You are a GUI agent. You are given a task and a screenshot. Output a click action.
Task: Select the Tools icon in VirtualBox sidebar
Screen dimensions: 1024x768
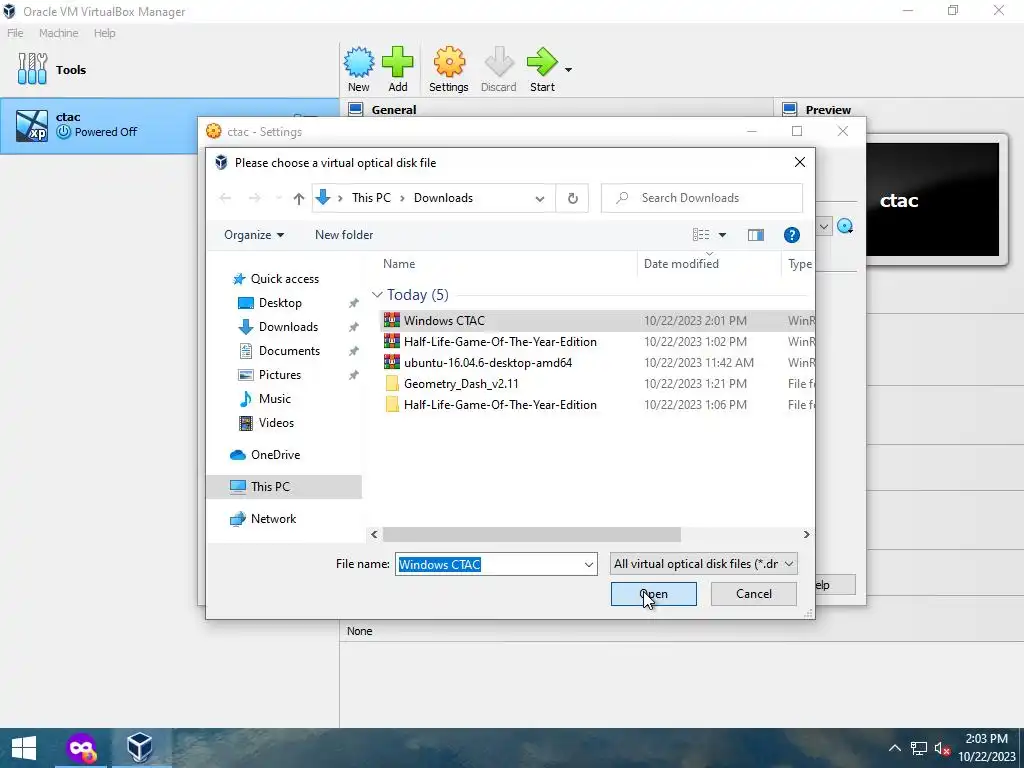coord(33,69)
